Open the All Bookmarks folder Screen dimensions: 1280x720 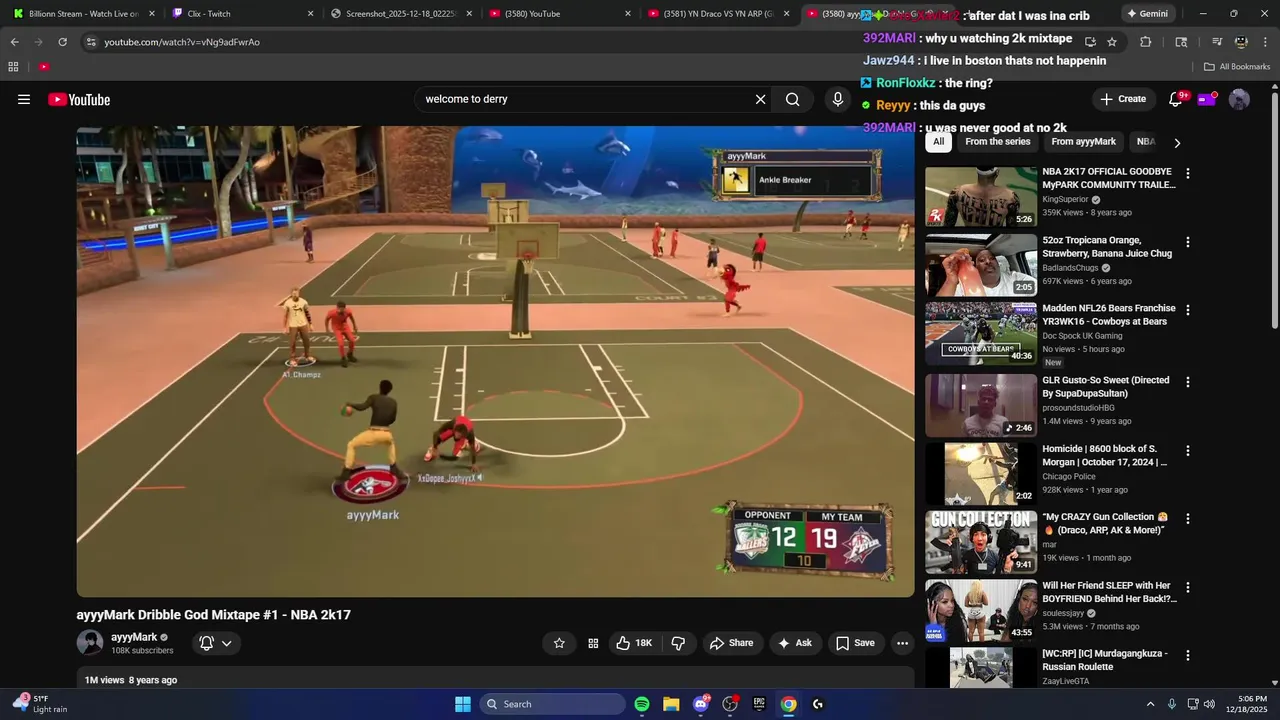click(1237, 67)
